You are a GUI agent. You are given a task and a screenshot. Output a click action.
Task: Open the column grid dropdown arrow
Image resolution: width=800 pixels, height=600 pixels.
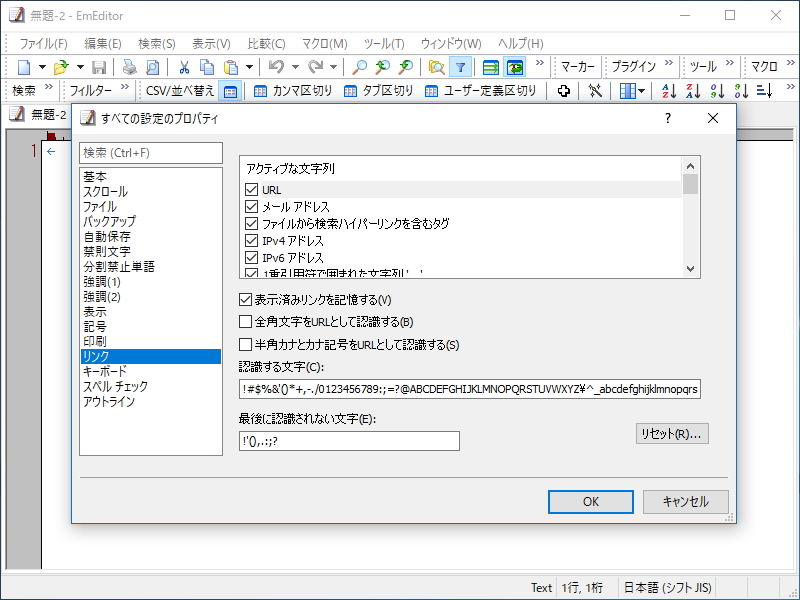[x=641, y=91]
